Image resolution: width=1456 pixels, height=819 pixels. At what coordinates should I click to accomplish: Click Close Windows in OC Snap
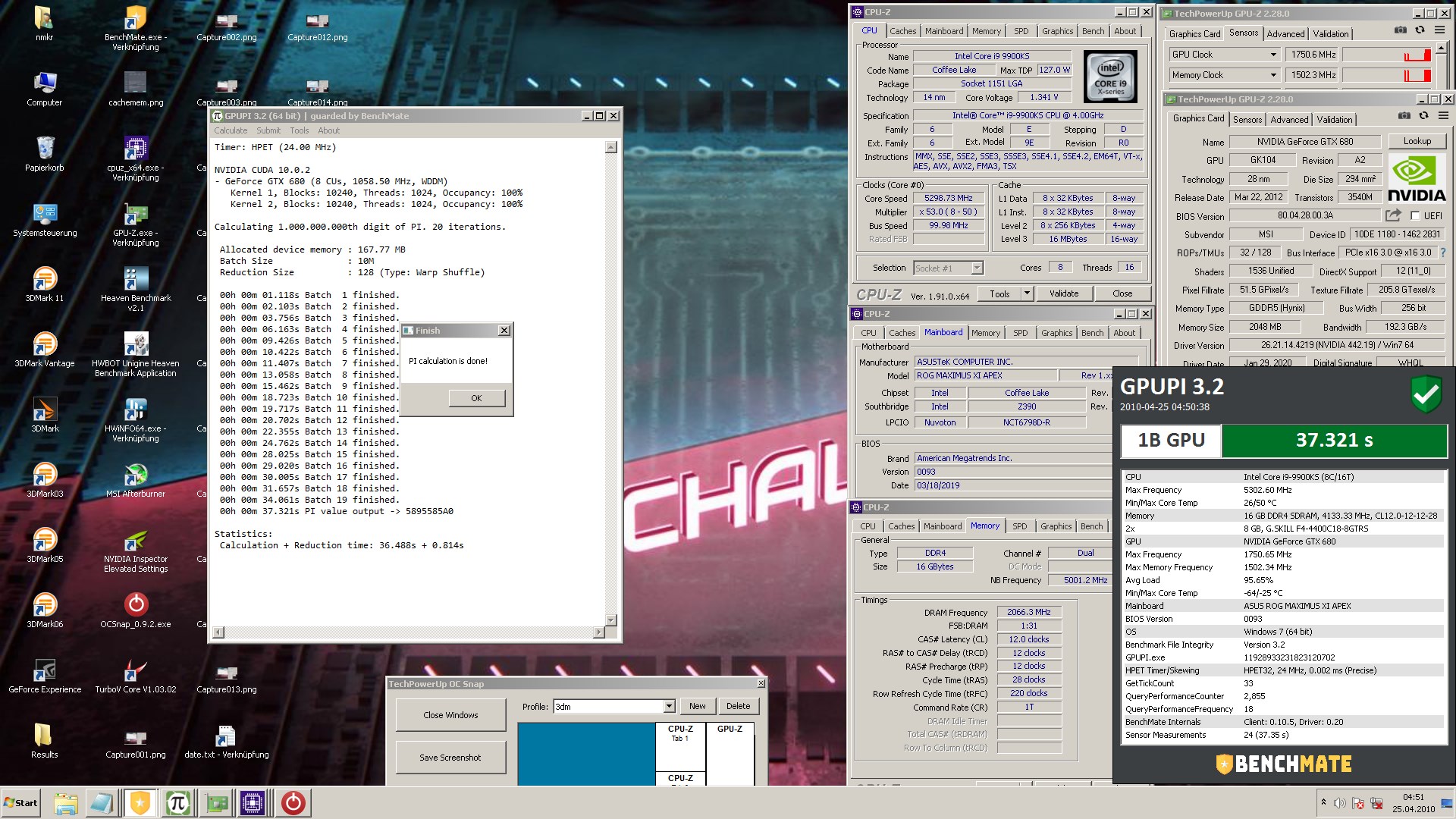450,715
